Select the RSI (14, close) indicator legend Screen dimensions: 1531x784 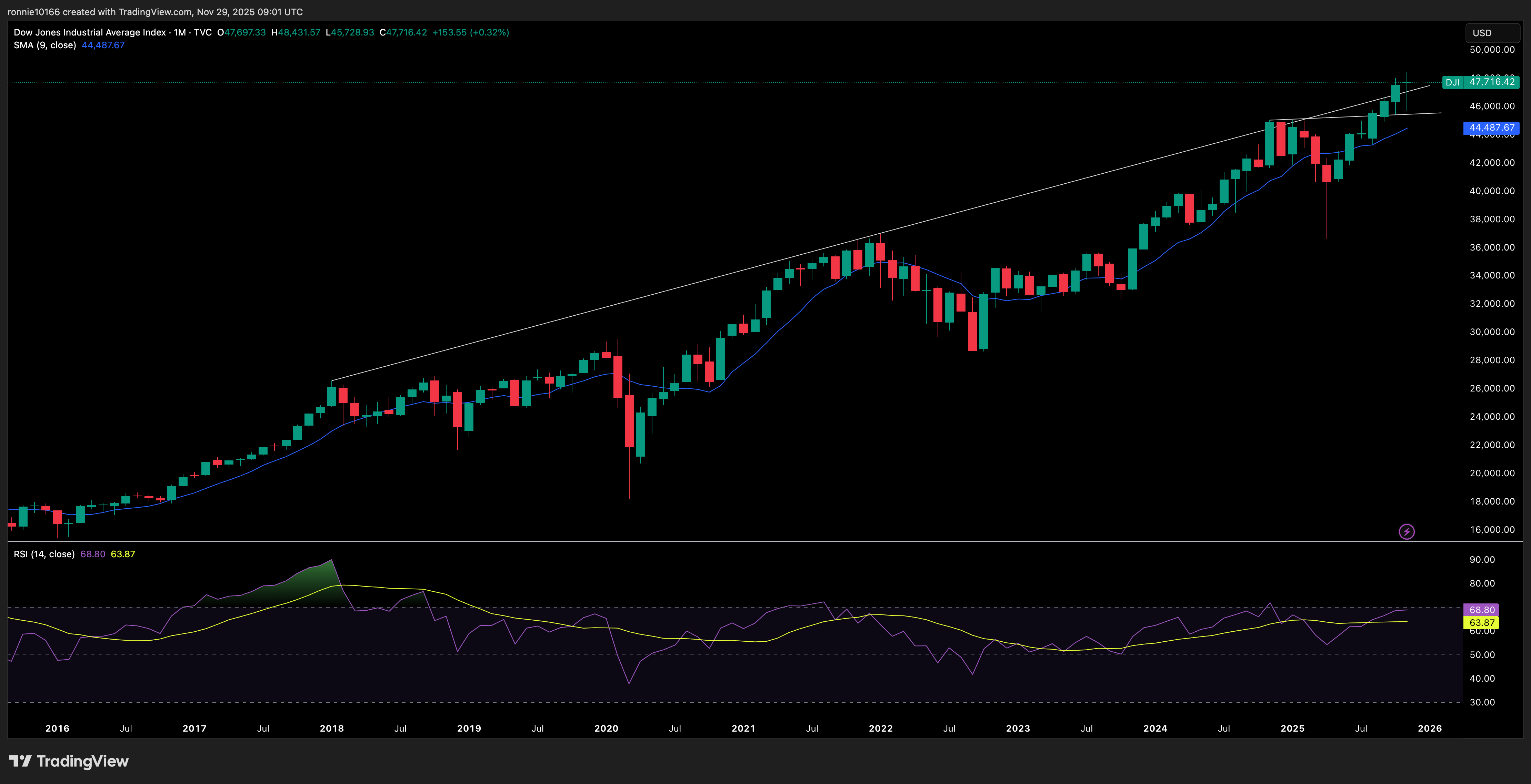(x=44, y=554)
